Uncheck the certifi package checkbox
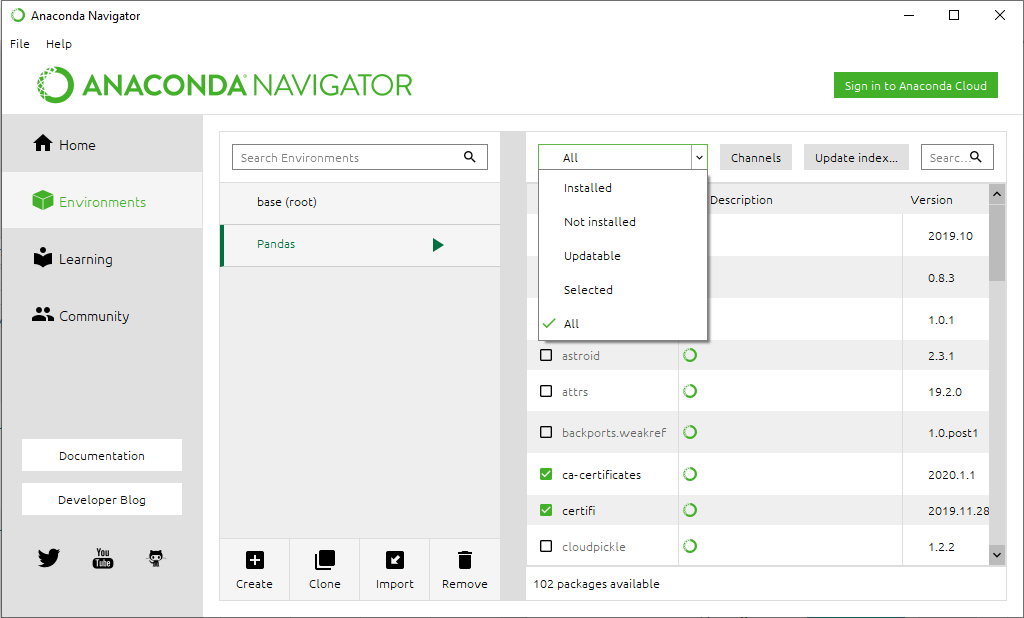Image resolution: width=1024 pixels, height=618 pixels. (546, 510)
